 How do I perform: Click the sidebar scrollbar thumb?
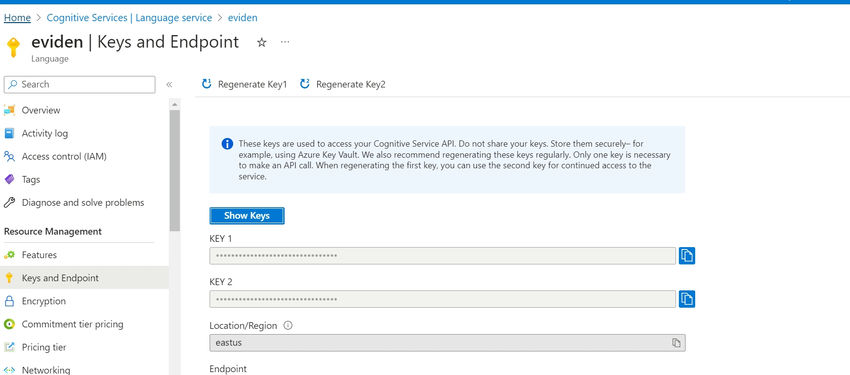click(175, 171)
